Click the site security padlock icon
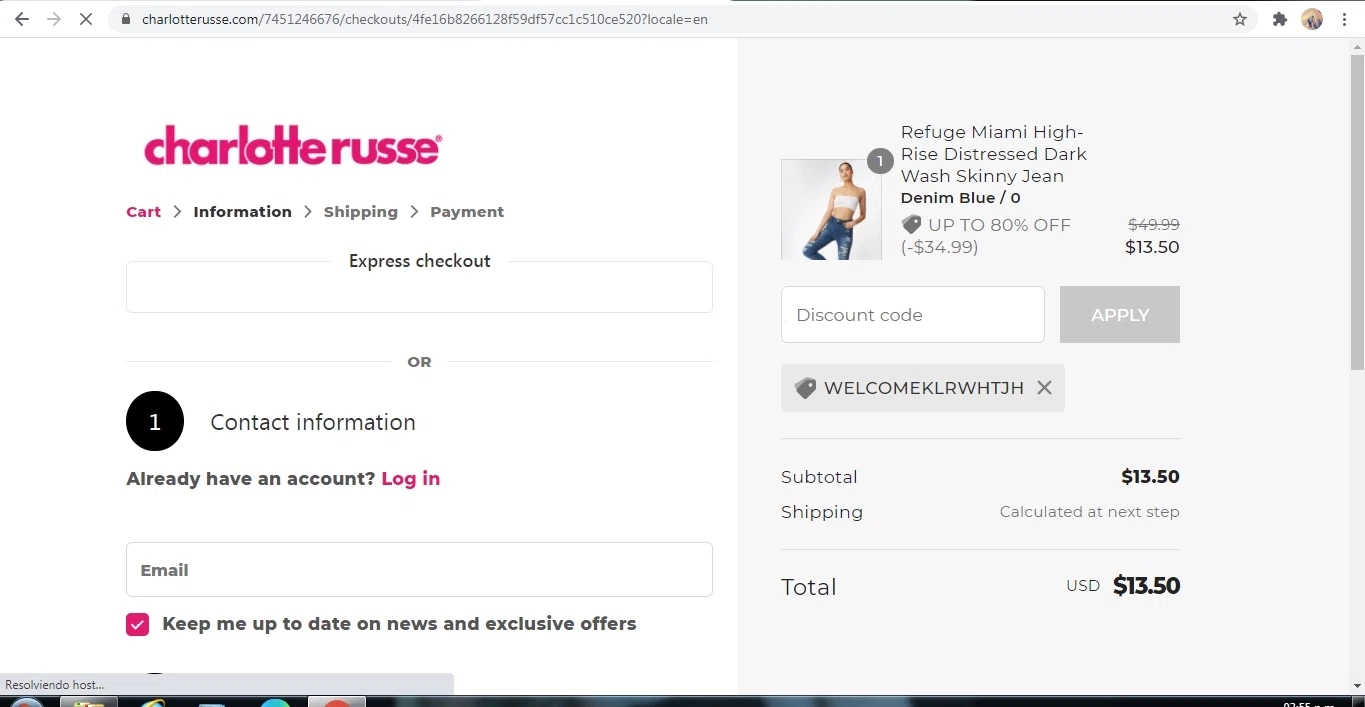 pos(125,18)
